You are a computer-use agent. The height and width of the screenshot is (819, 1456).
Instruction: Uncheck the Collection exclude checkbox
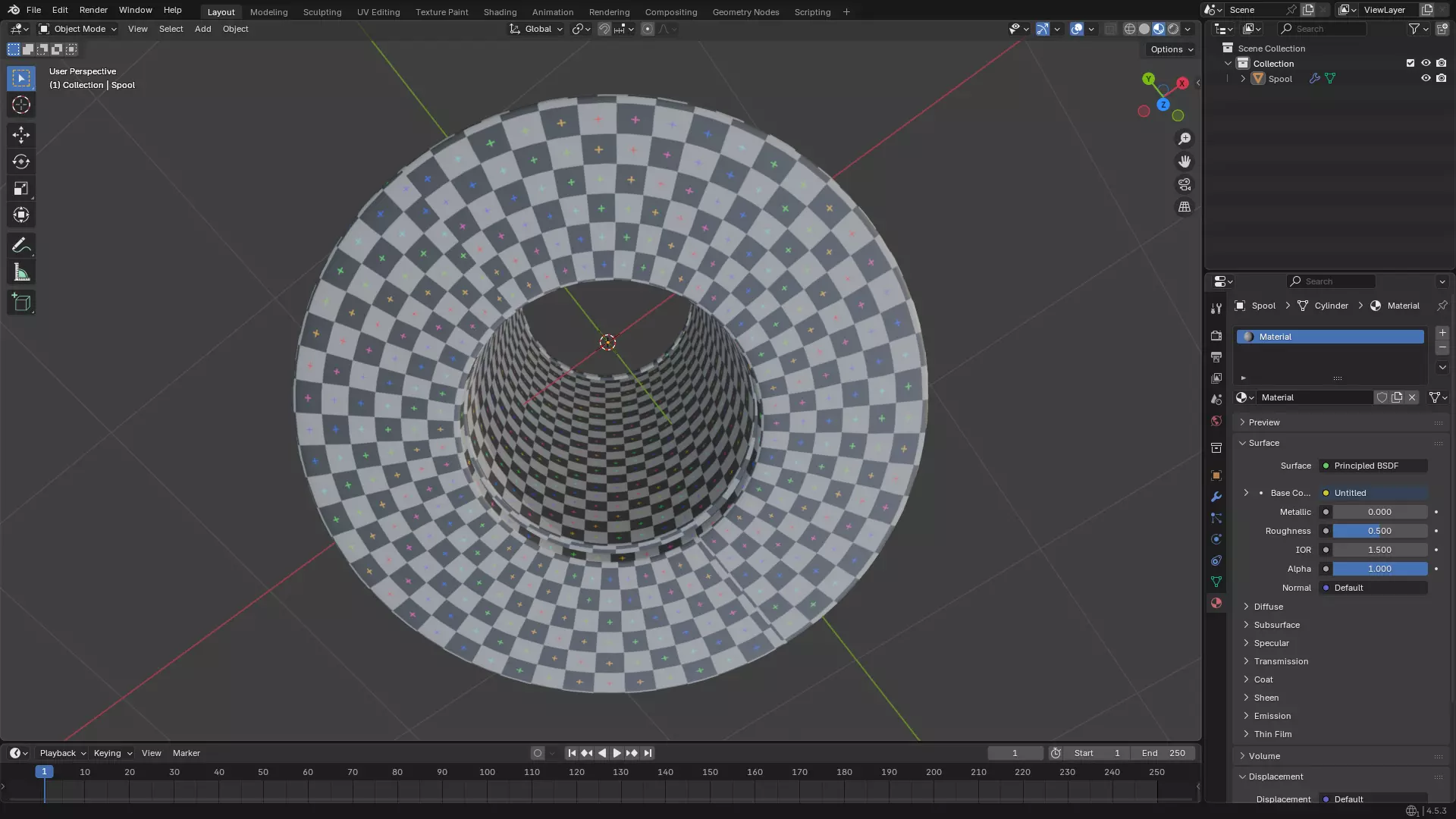[1410, 63]
